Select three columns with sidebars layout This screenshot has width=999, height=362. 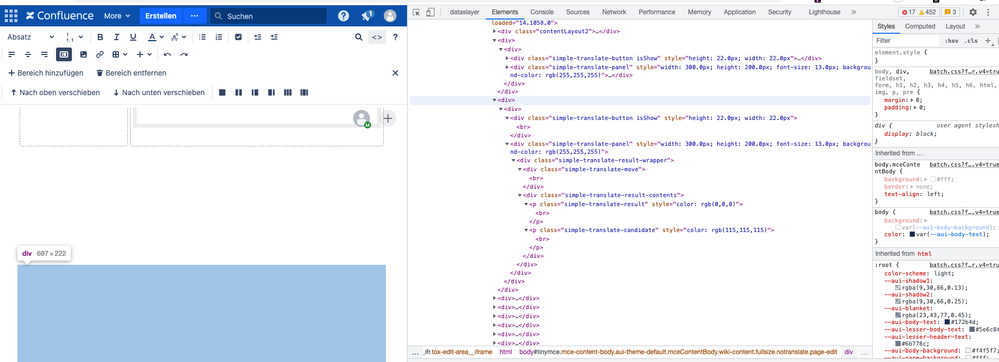click(304, 92)
